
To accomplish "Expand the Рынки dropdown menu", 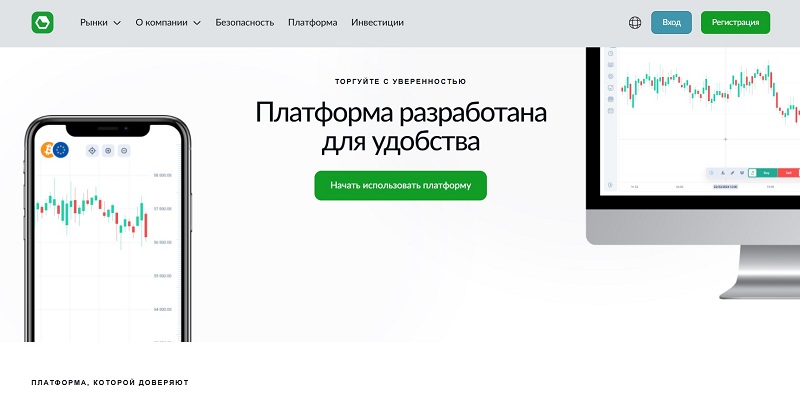I will 101,22.
